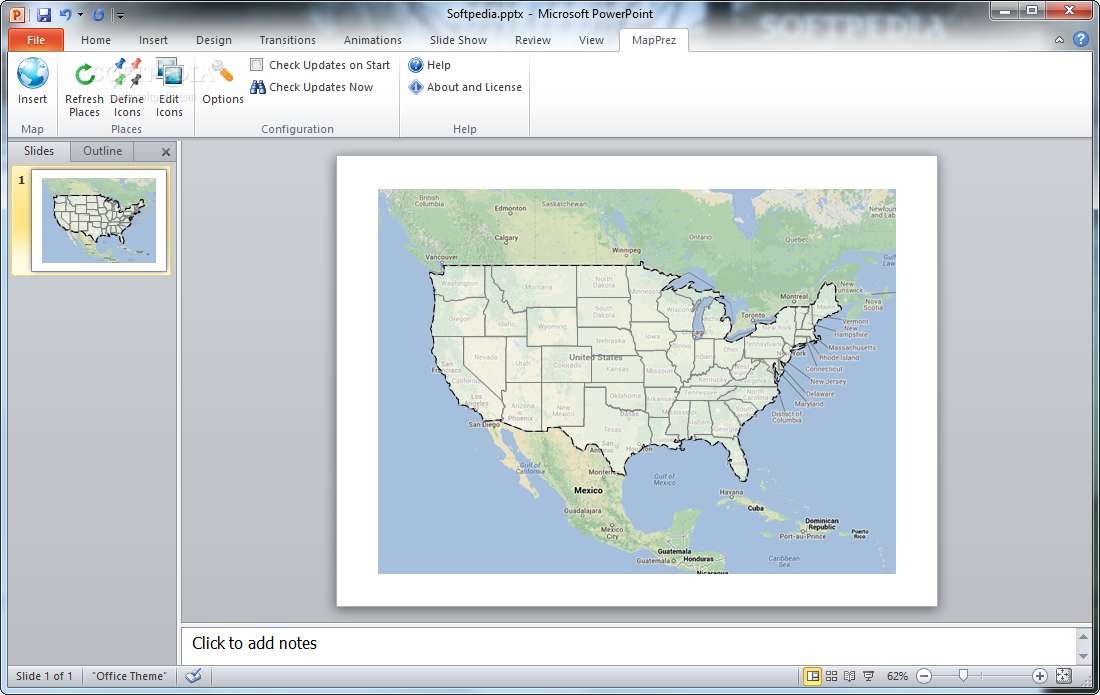Screen dimensions: 1100x695
Task: Select slide 1 thumbnail
Action: pos(99,220)
